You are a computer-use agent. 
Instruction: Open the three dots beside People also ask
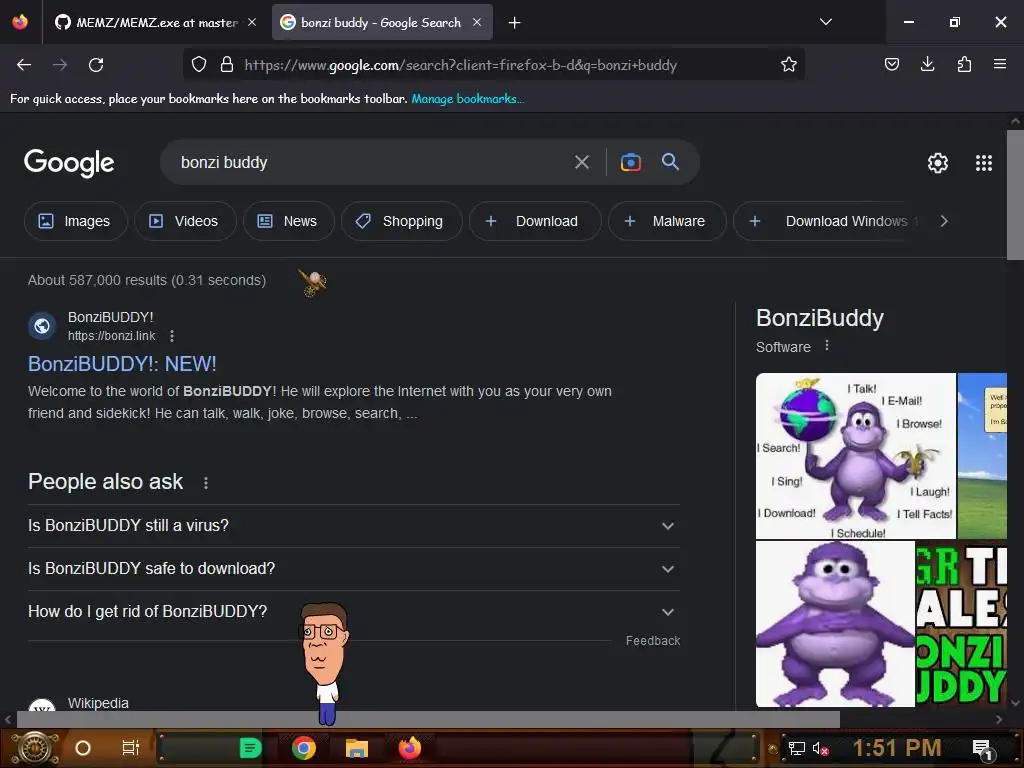point(206,483)
